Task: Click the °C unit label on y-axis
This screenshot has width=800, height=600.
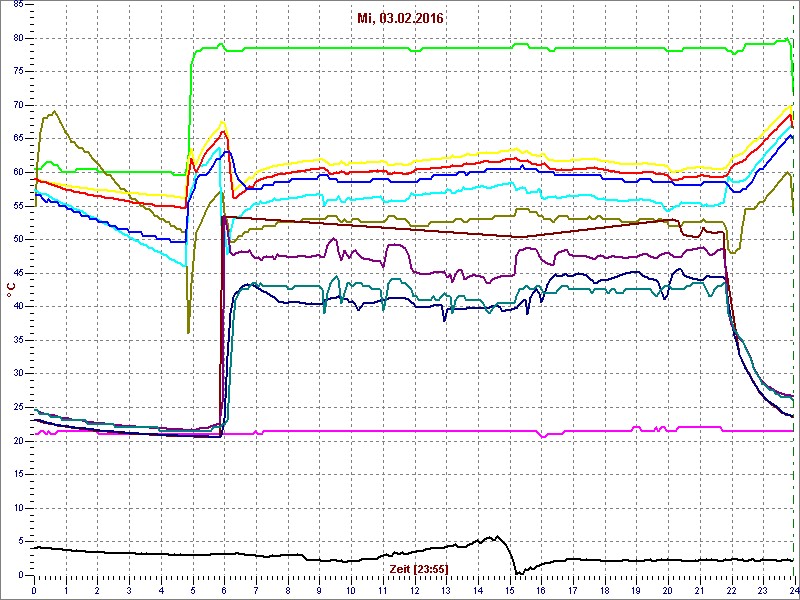Action: pyautogui.click(x=11, y=291)
